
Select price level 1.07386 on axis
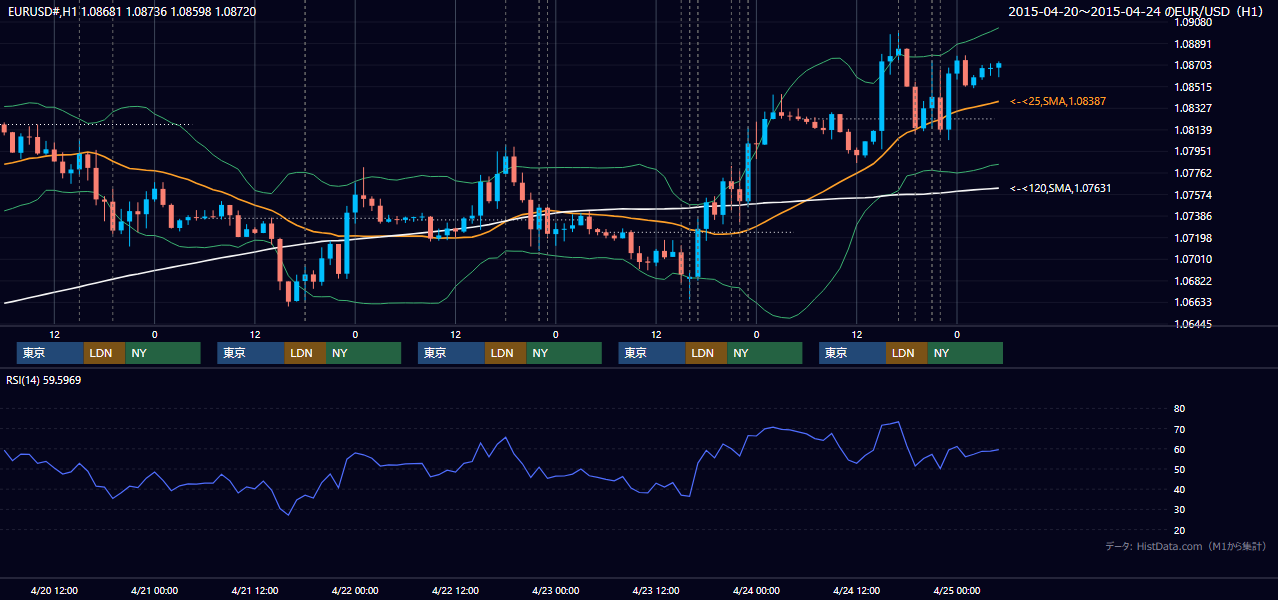[1192, 216]
